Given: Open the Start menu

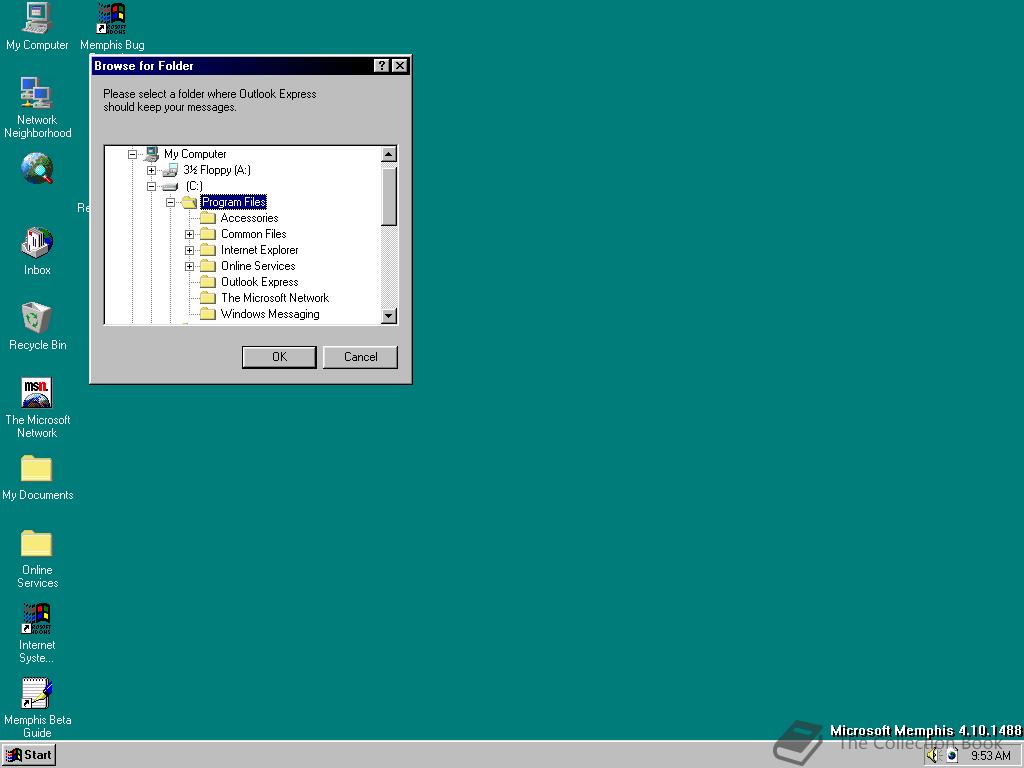Looking at the screenshot, I should (29, 756).
